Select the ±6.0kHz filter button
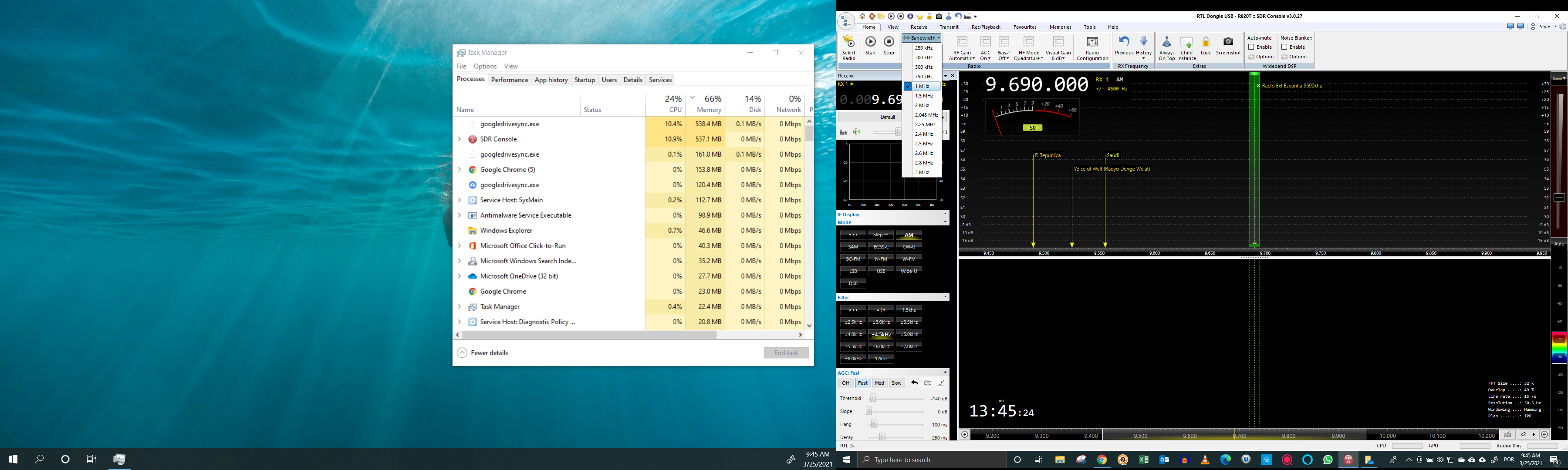1568x470 pixels. (x=881, y=346)
